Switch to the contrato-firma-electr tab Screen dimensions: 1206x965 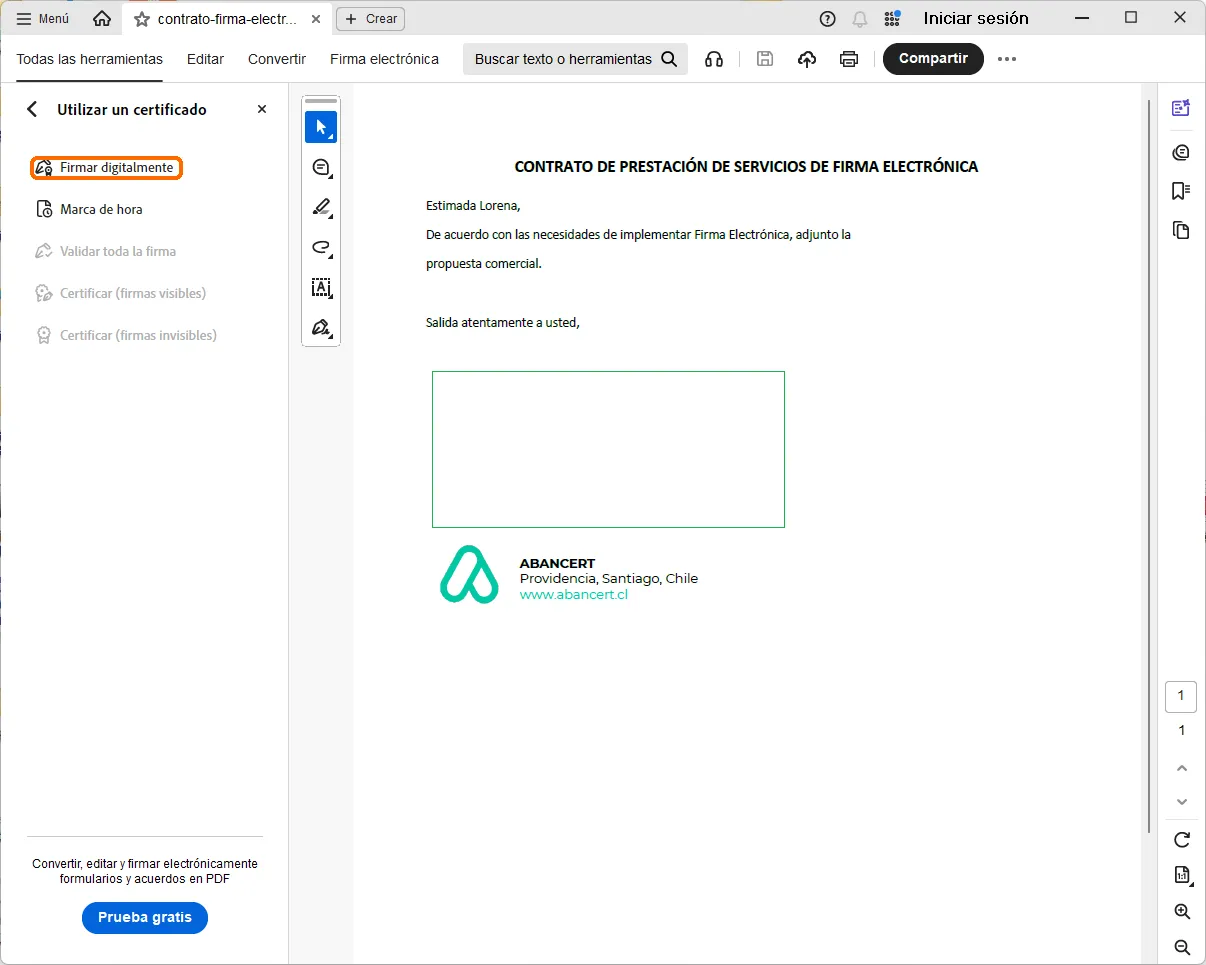pyautogui.click(x=226, y=19)
